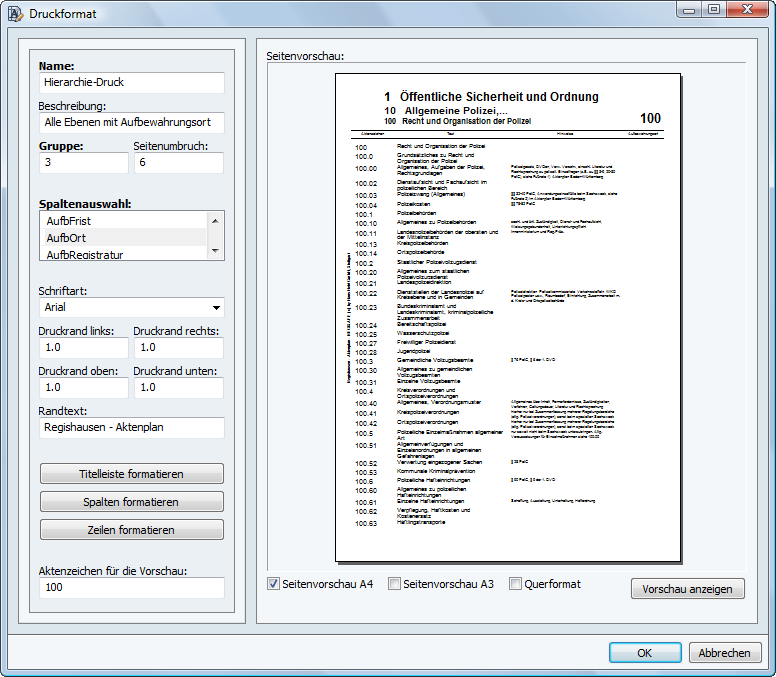776x677 pixels.
Task: Click the Name field containing Hierarchie-Druck
Action: pos(131,83)
